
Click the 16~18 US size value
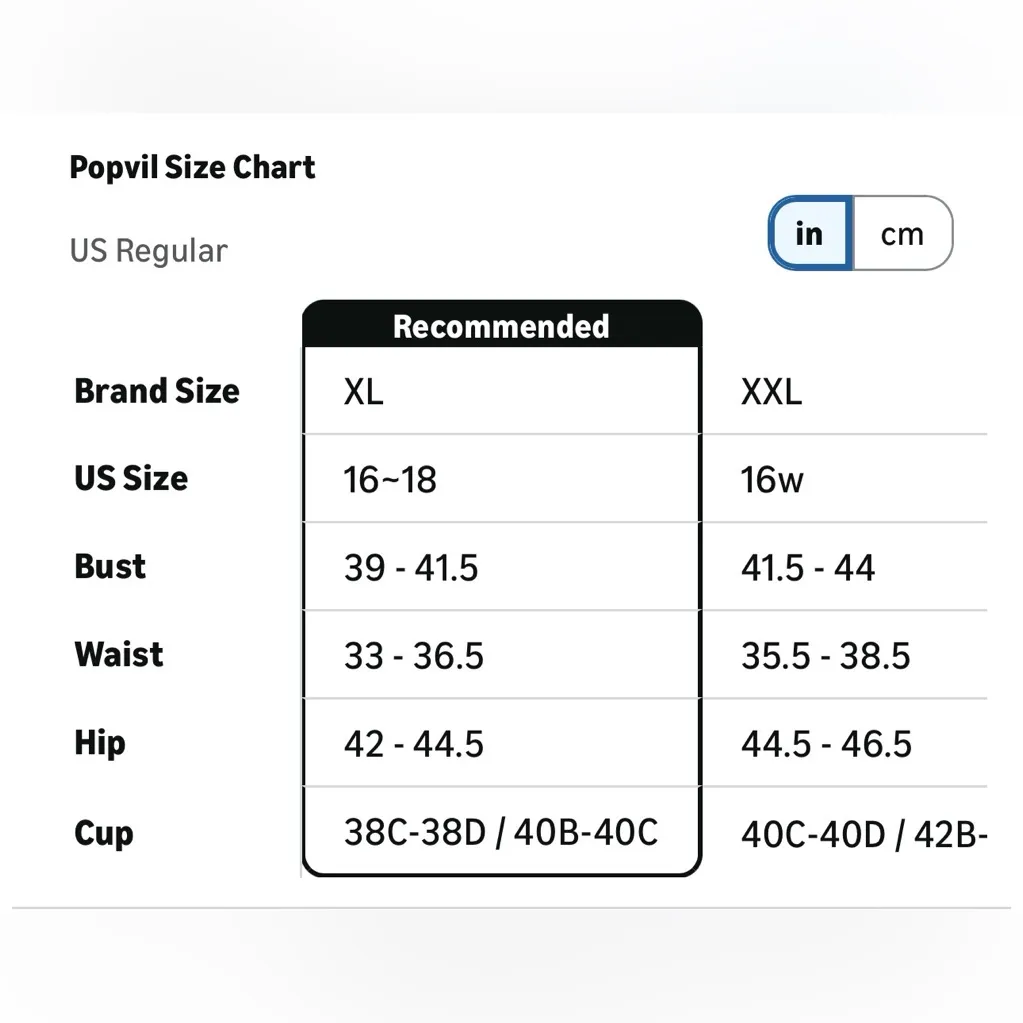coord(390,480)
